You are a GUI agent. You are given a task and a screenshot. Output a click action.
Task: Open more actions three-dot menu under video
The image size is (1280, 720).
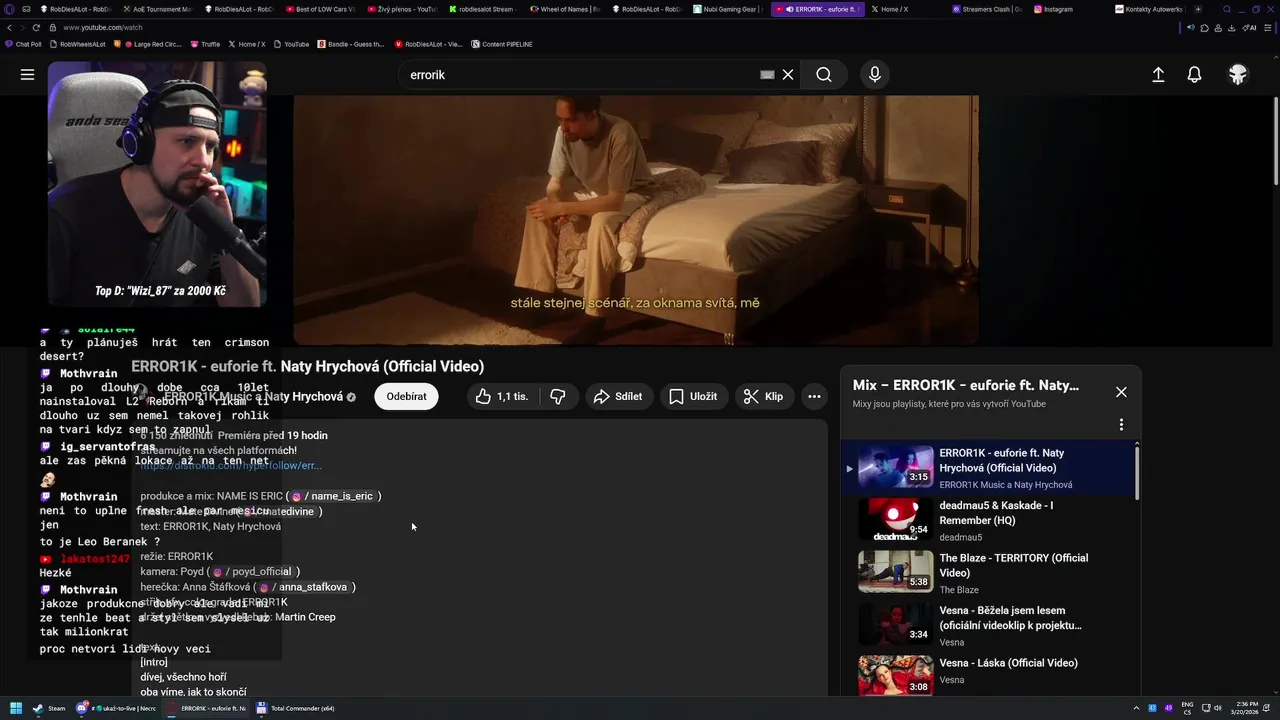coord(814,397)
